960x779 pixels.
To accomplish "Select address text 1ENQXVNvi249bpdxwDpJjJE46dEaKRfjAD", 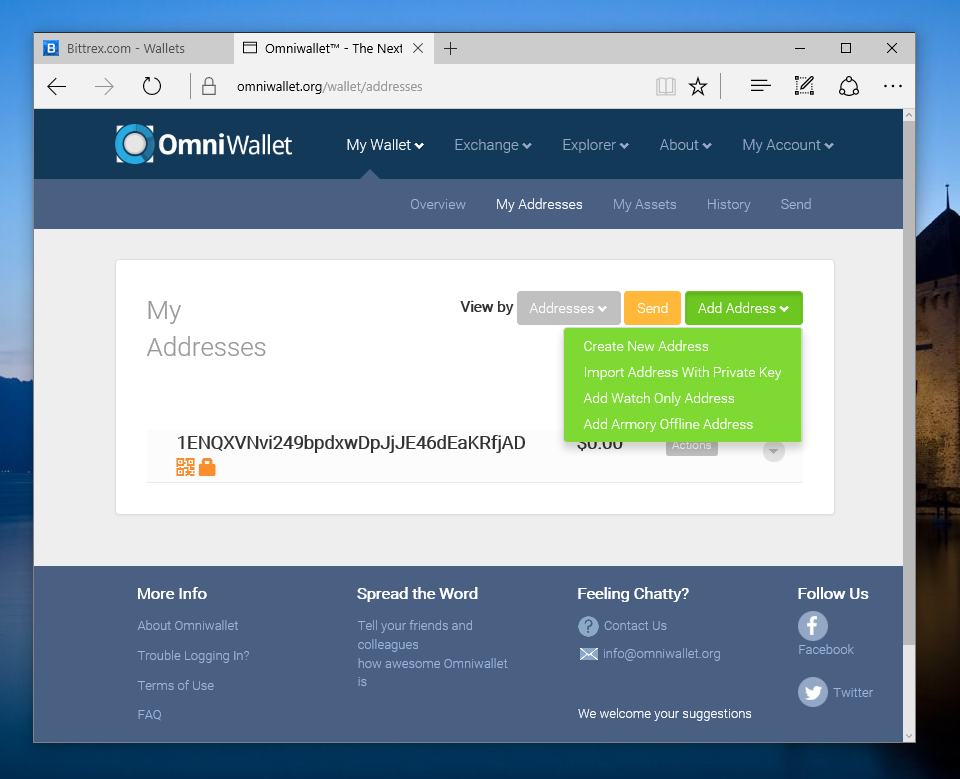I will (351, 443).
